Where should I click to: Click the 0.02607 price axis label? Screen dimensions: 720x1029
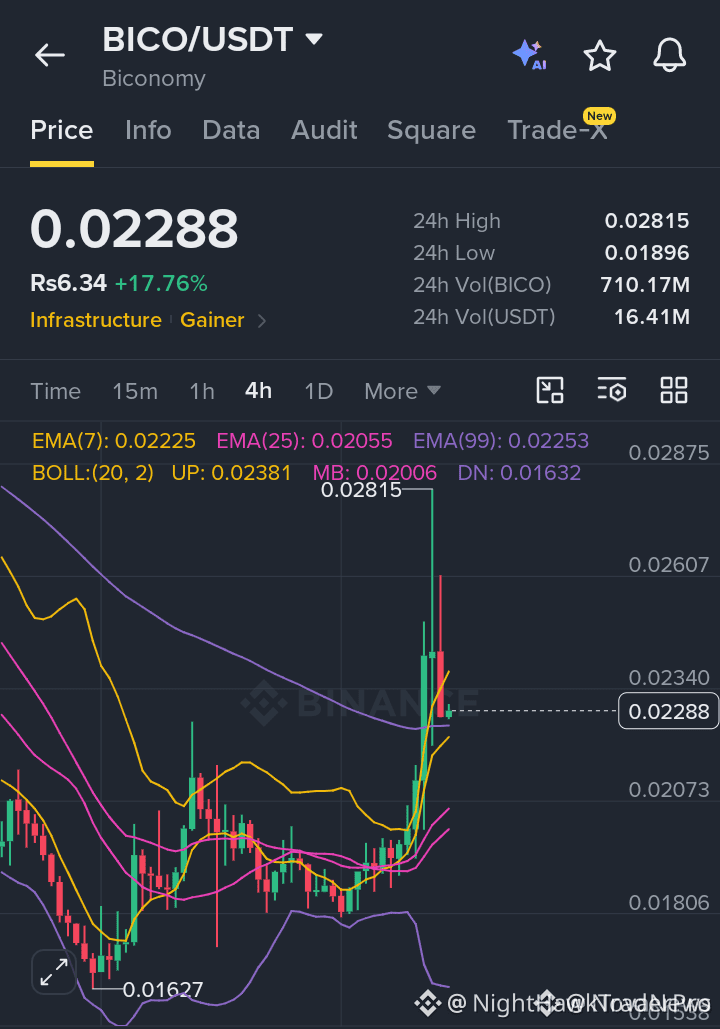669,565
